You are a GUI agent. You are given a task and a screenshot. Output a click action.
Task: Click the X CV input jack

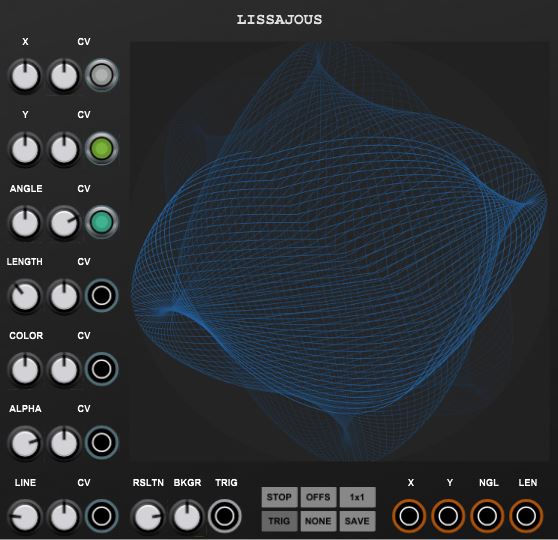102,75
